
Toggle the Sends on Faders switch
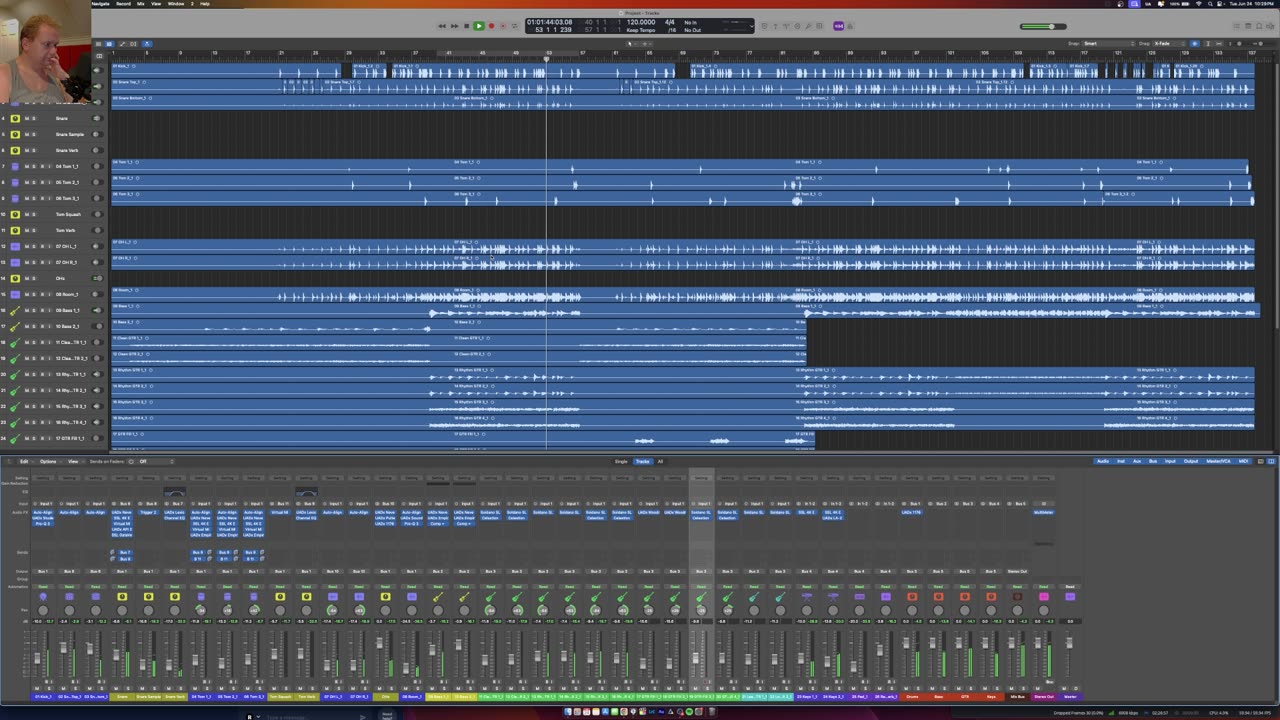[131, 461]
